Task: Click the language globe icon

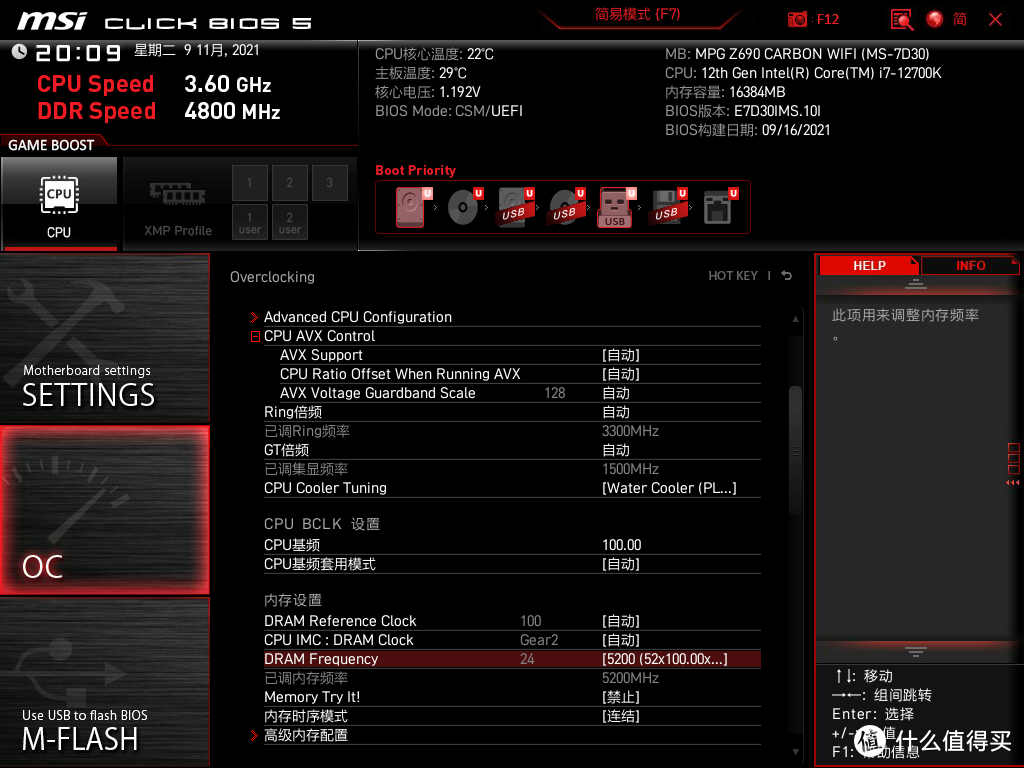Action: point(935,19)
